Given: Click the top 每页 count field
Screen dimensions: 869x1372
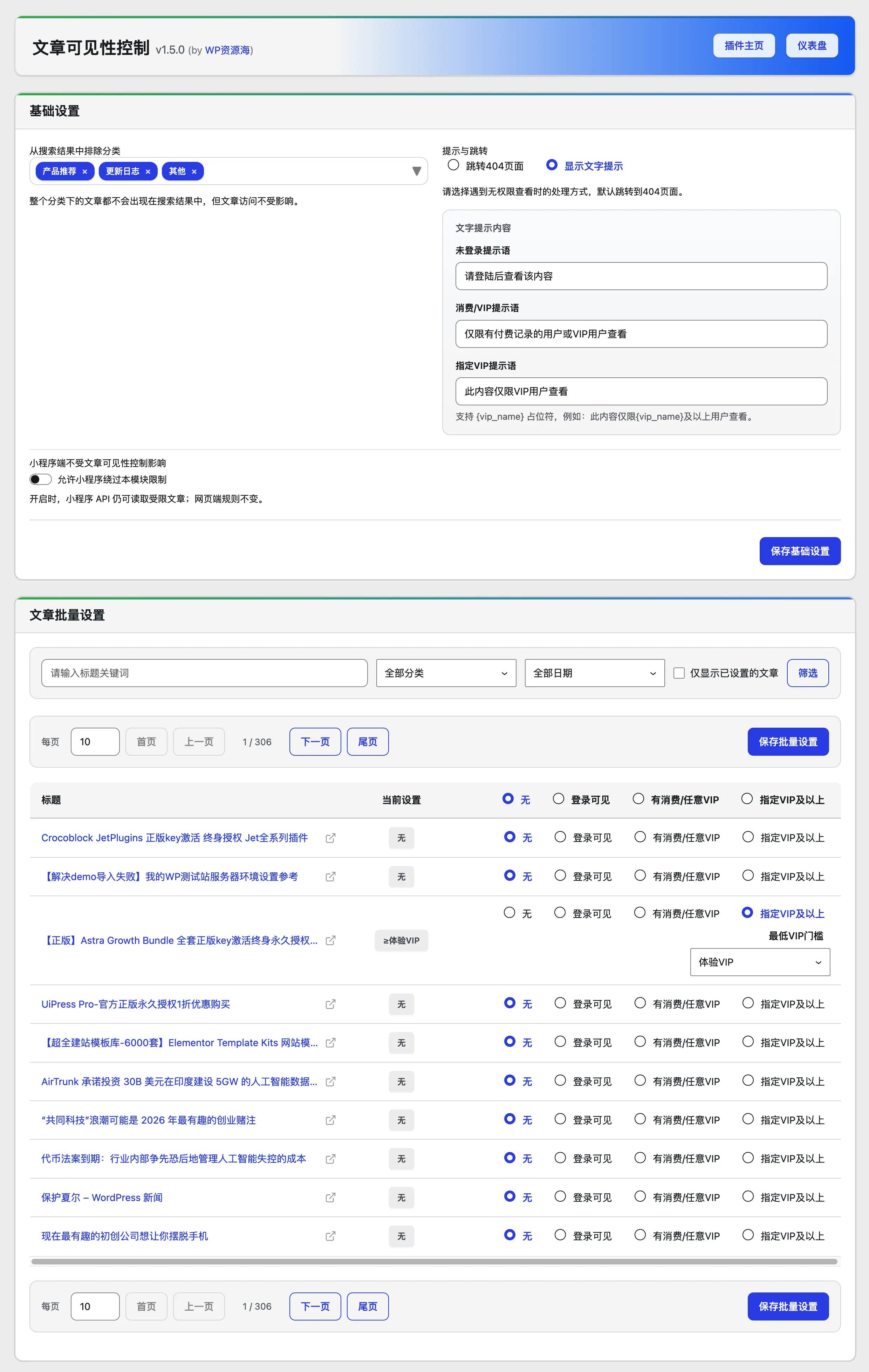Looking at the screenshot, I should tap(95, 742).
